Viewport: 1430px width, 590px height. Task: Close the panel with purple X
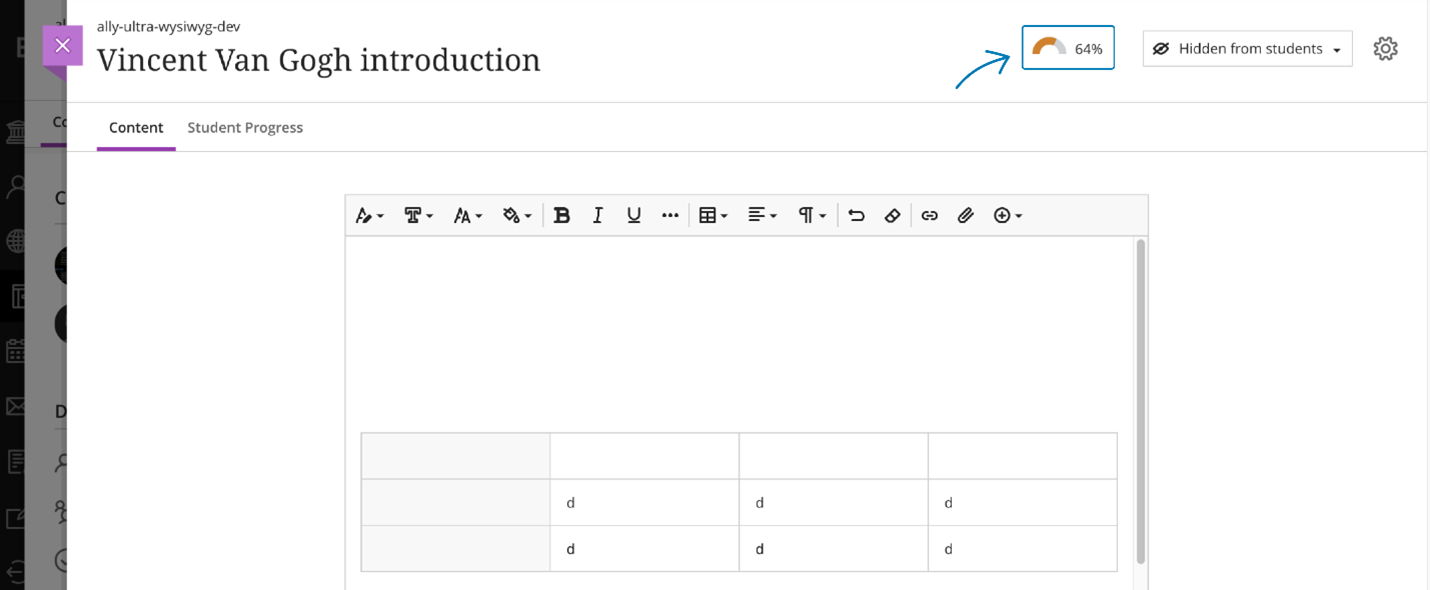pyautogui.click(x=62, y=45)
